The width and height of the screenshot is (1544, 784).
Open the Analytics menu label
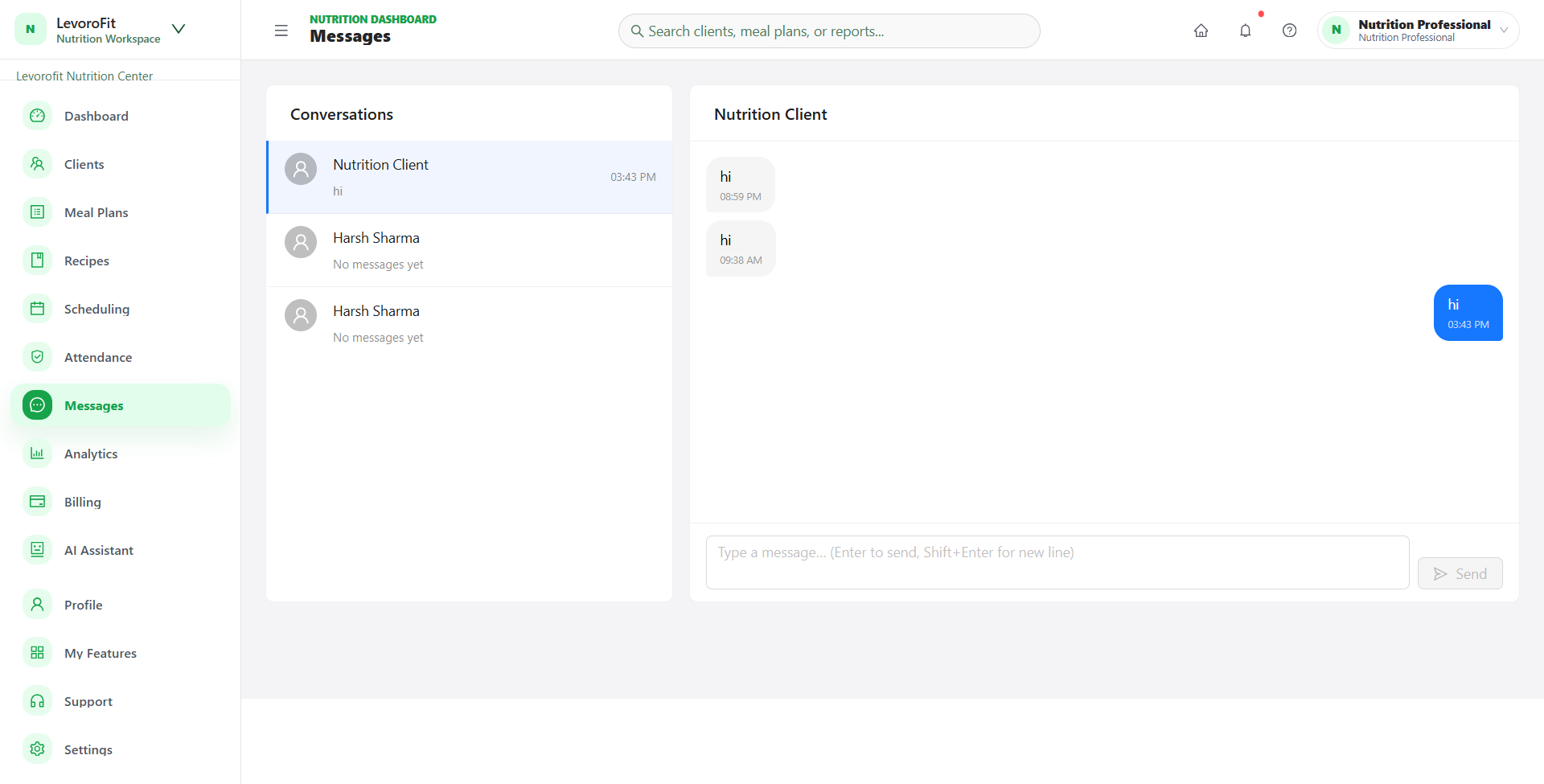tap(91, 454)
